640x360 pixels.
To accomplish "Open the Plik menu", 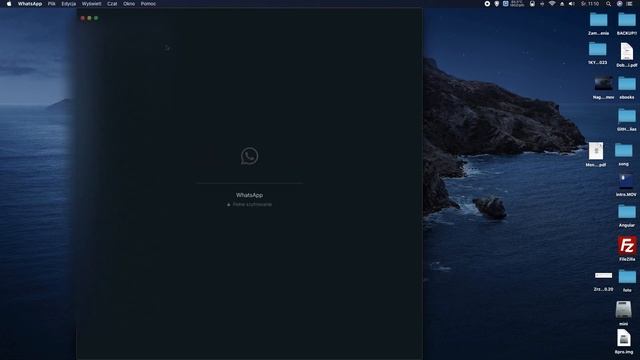I will (52, 4).
